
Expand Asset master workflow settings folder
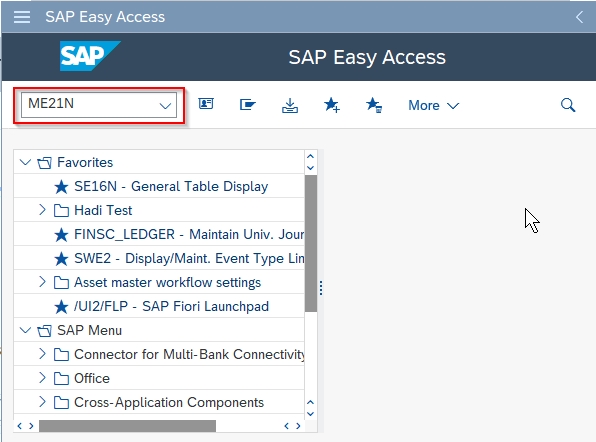pyautogui.click(x=42, y=282)
